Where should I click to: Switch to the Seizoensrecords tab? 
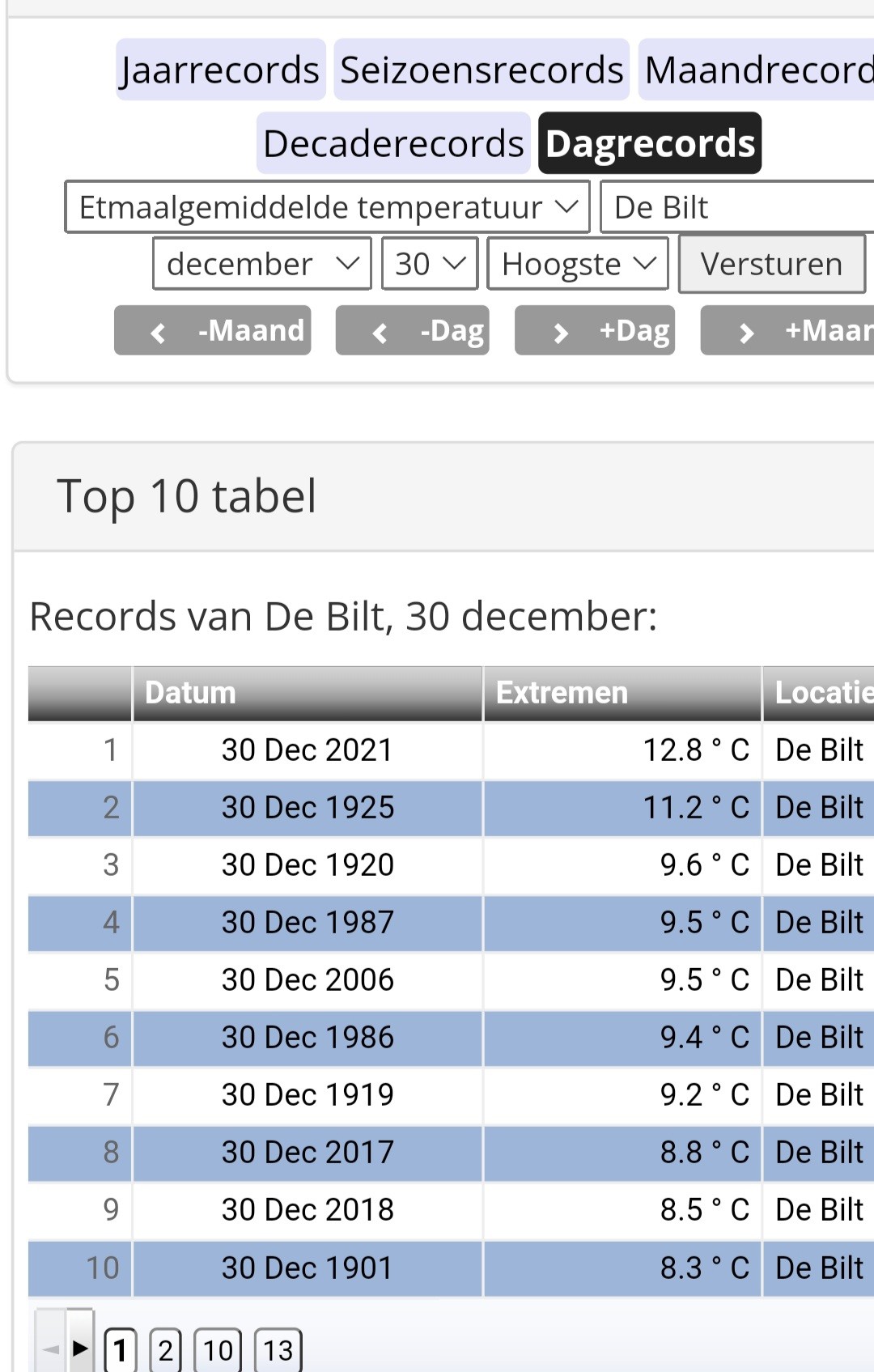(x=482, y=70)
